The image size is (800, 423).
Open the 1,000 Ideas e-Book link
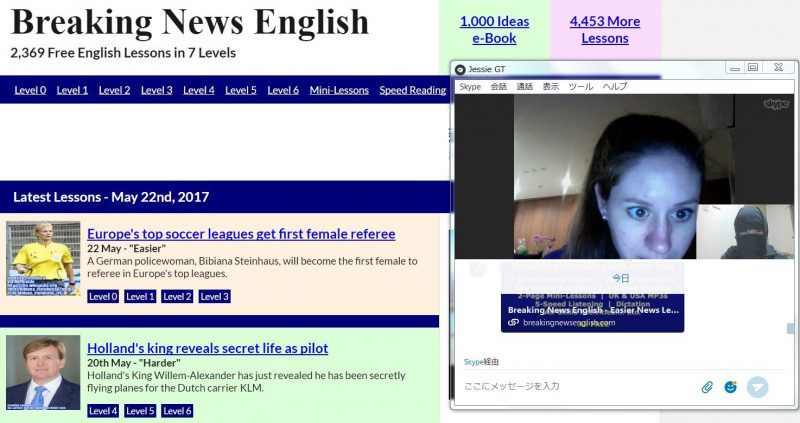[494, 30]
